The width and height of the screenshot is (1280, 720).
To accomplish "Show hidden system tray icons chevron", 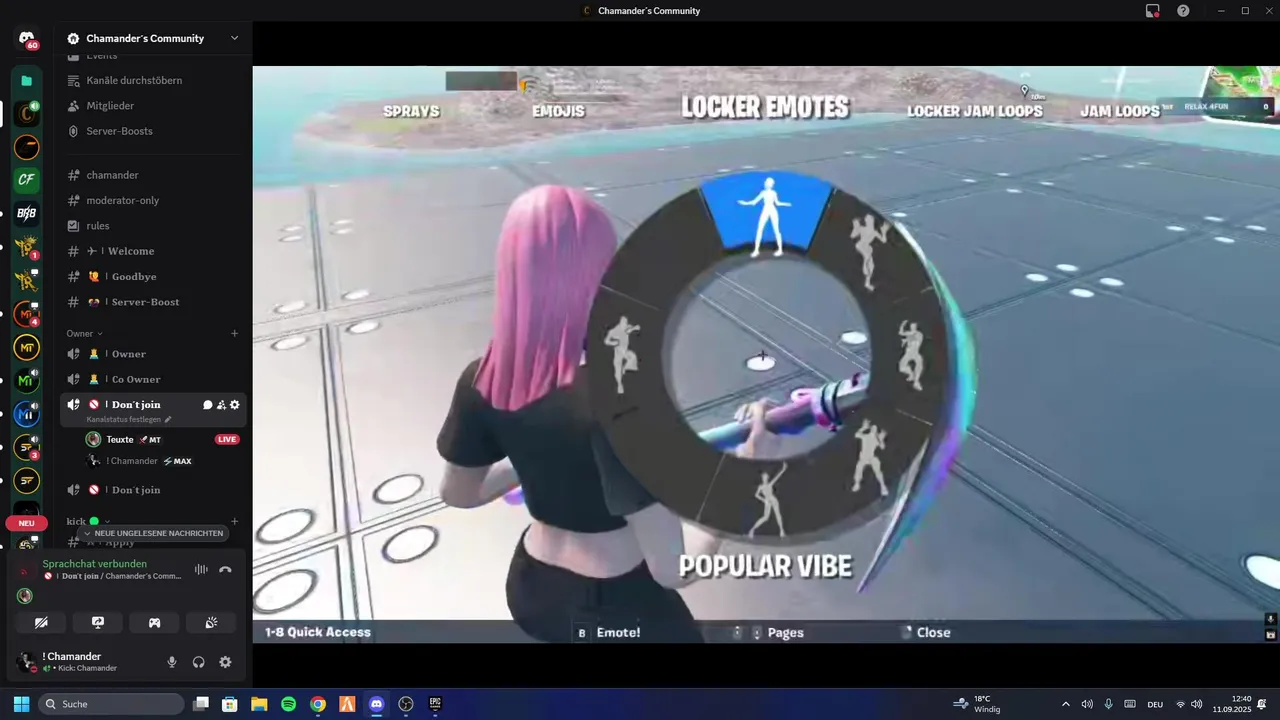I will (1065, 704).
